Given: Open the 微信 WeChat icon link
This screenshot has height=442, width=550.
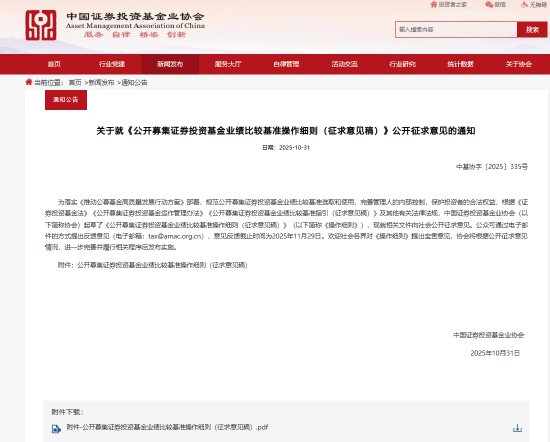Looking at the screenshot, I should pos(495,5).
